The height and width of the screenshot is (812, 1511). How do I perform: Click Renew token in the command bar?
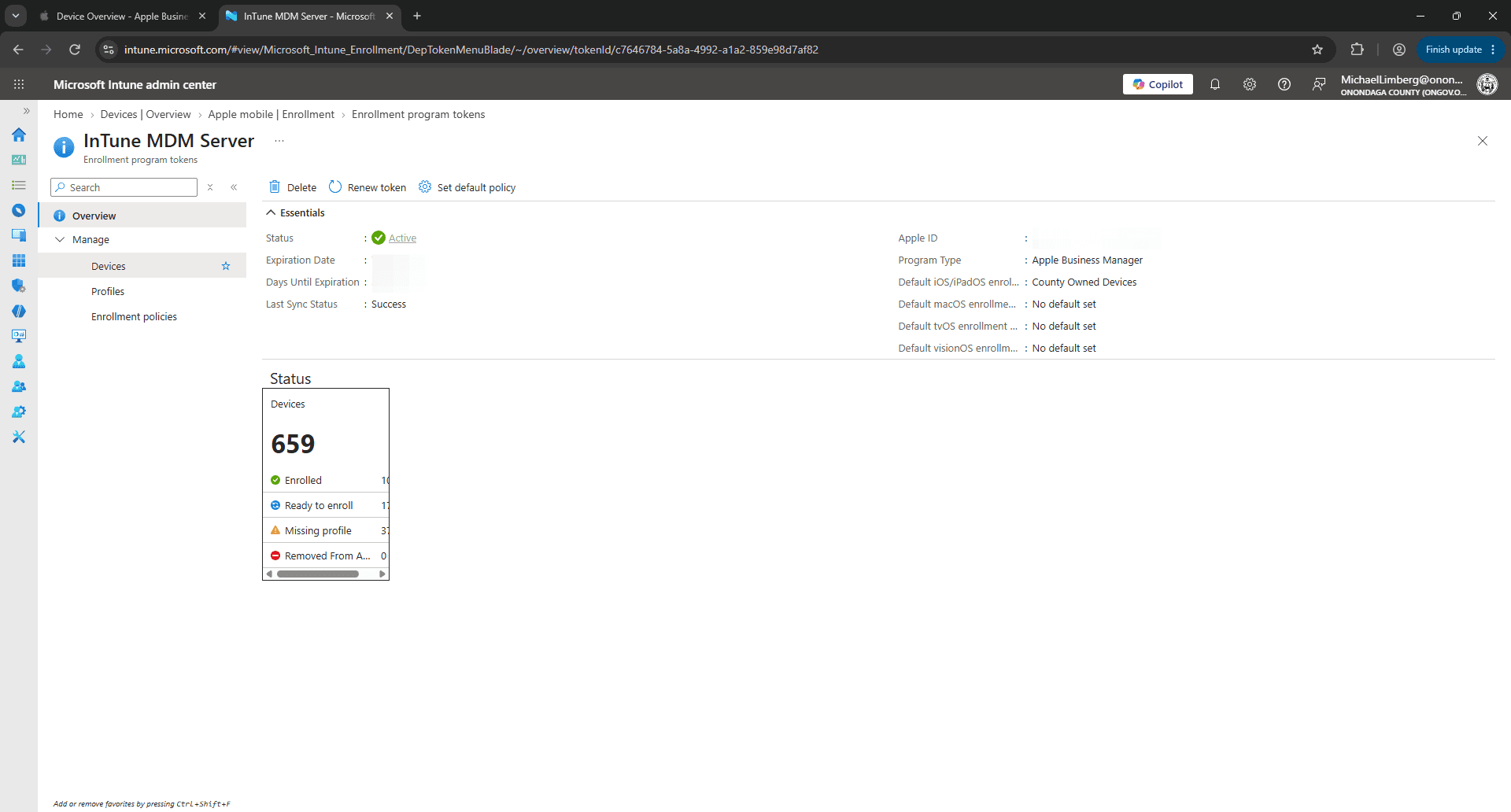pyautogui.click(x=368, y=187)
